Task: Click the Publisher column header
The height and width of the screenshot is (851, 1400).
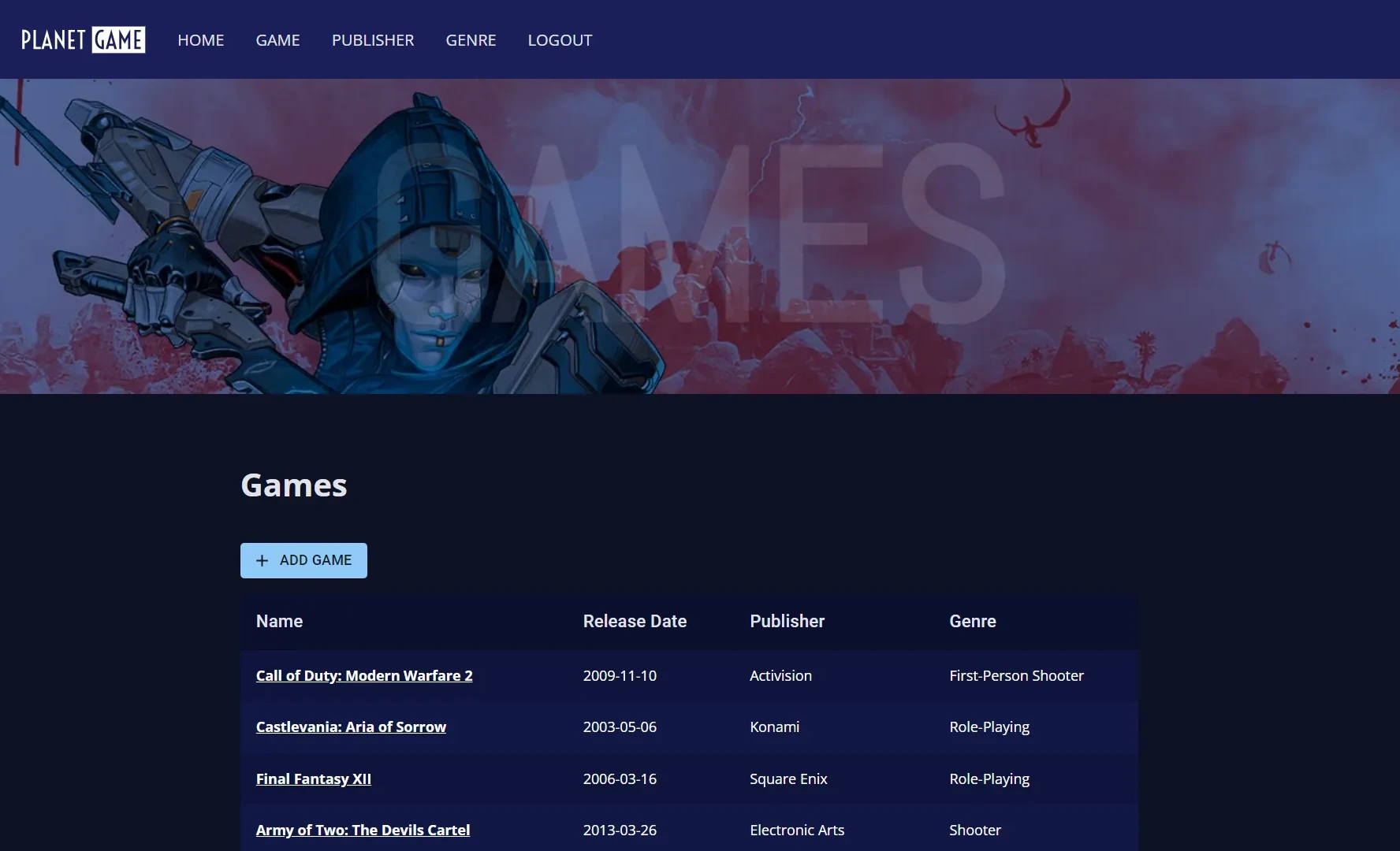Action: point(787,621)
